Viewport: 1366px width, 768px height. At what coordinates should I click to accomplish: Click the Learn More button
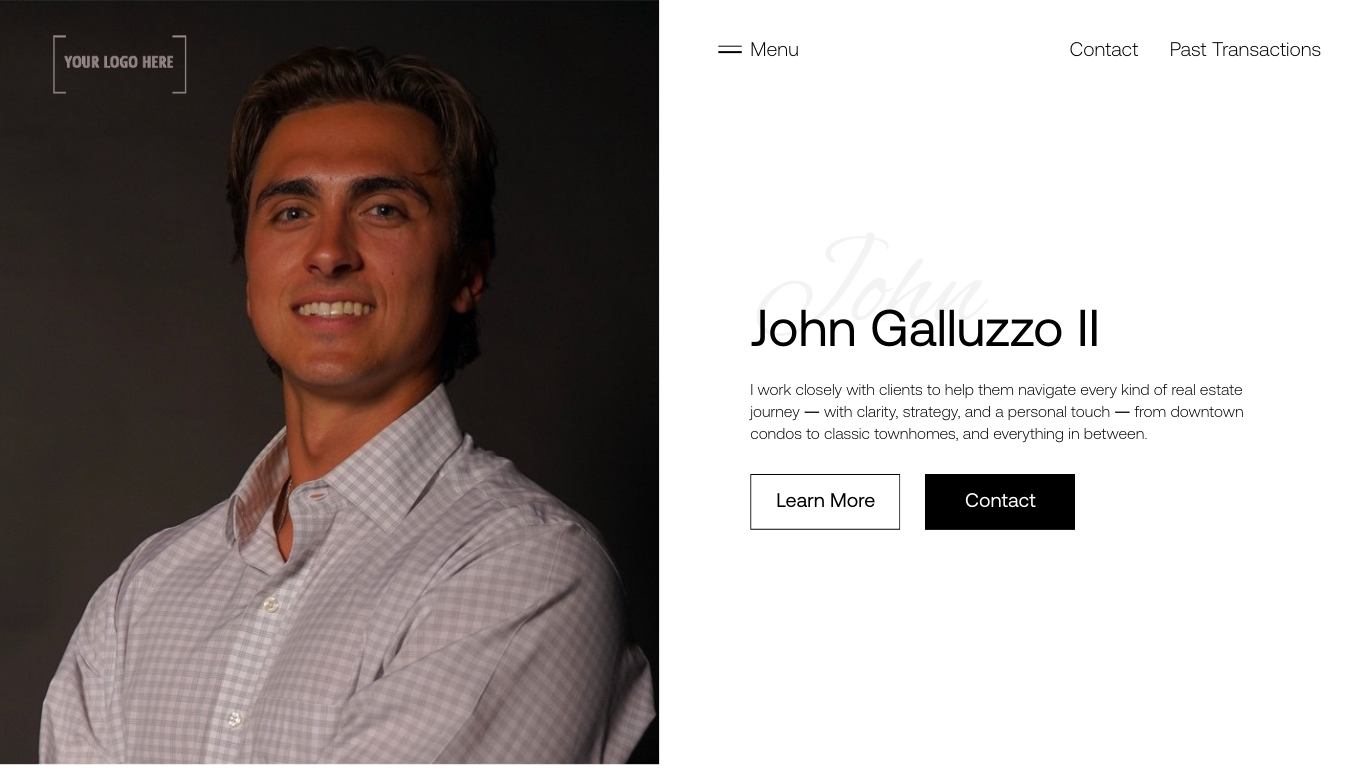[x=825, y=501]
